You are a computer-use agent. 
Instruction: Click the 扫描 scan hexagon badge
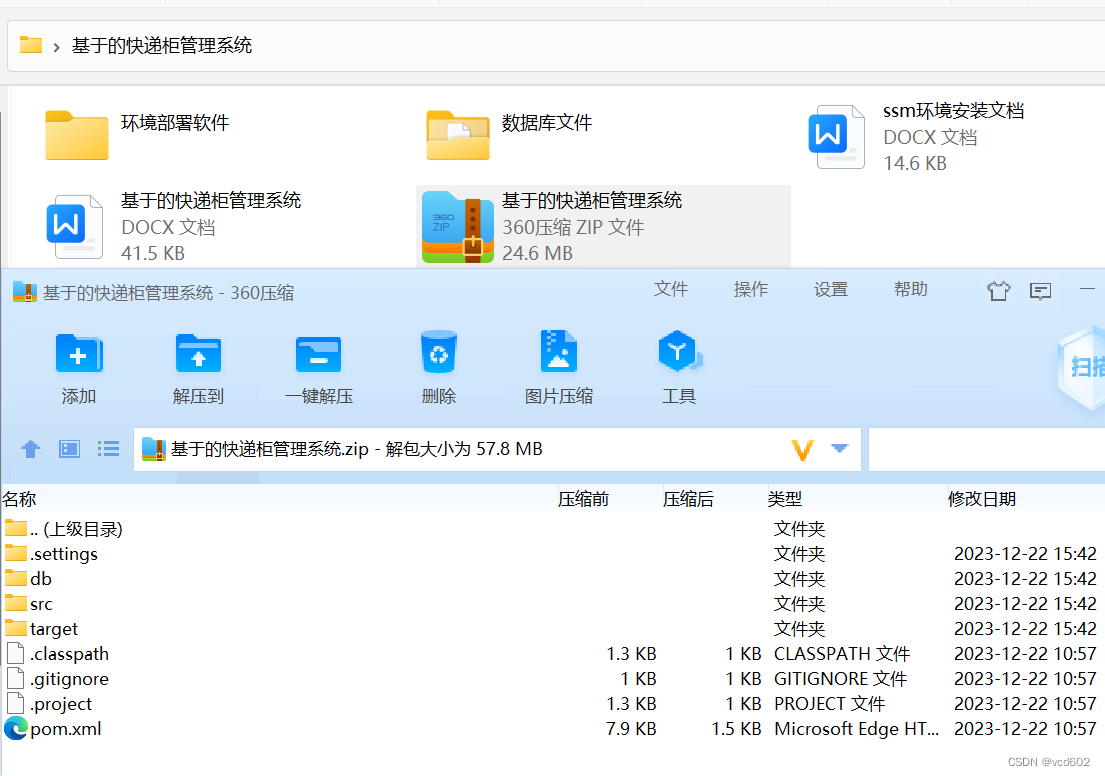point(1082,367)
